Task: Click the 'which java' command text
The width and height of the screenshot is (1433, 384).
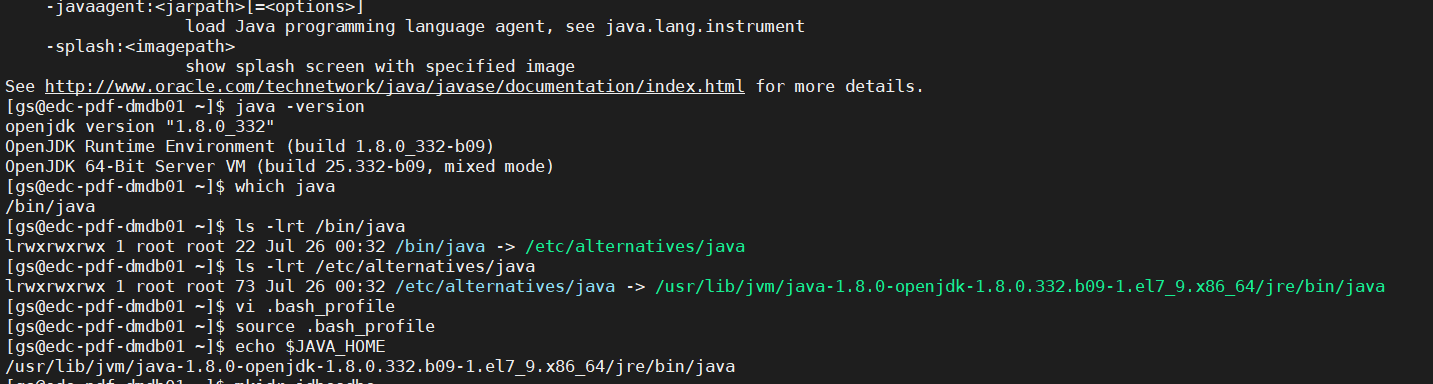Action: coord(285,186)
